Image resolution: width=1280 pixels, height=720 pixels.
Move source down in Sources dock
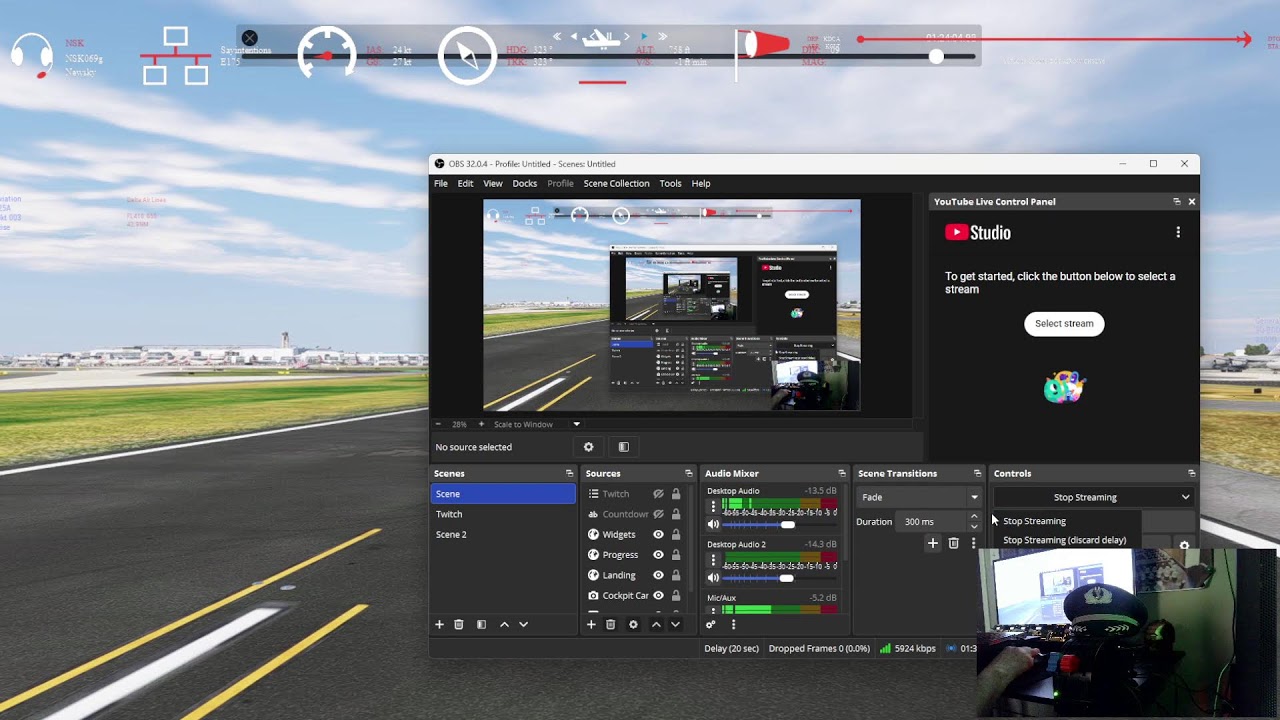(x=675, y=625)
